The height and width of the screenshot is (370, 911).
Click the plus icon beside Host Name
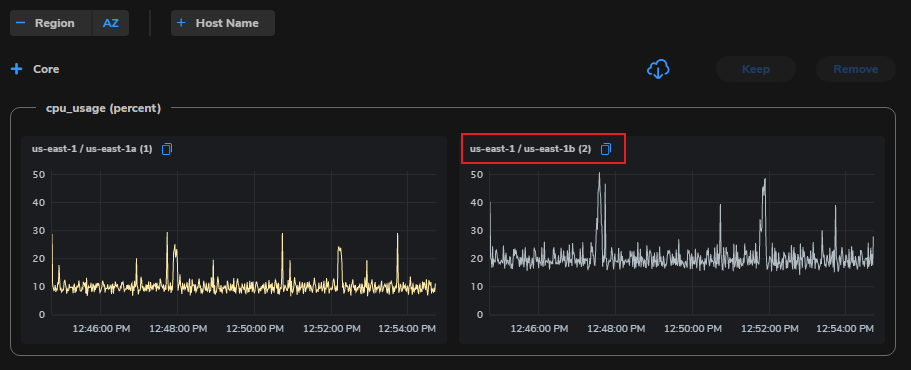tap(181, 23)
